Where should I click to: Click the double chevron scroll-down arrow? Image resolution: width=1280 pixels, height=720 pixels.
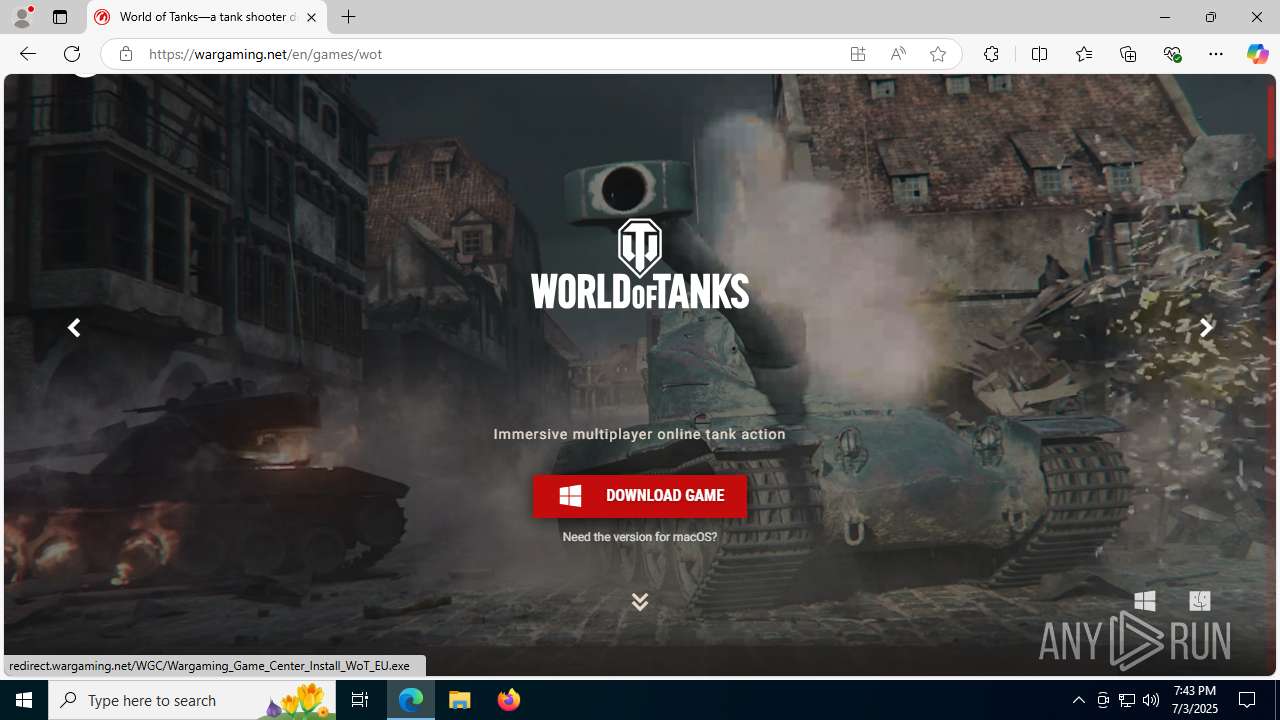click(640, 602)
